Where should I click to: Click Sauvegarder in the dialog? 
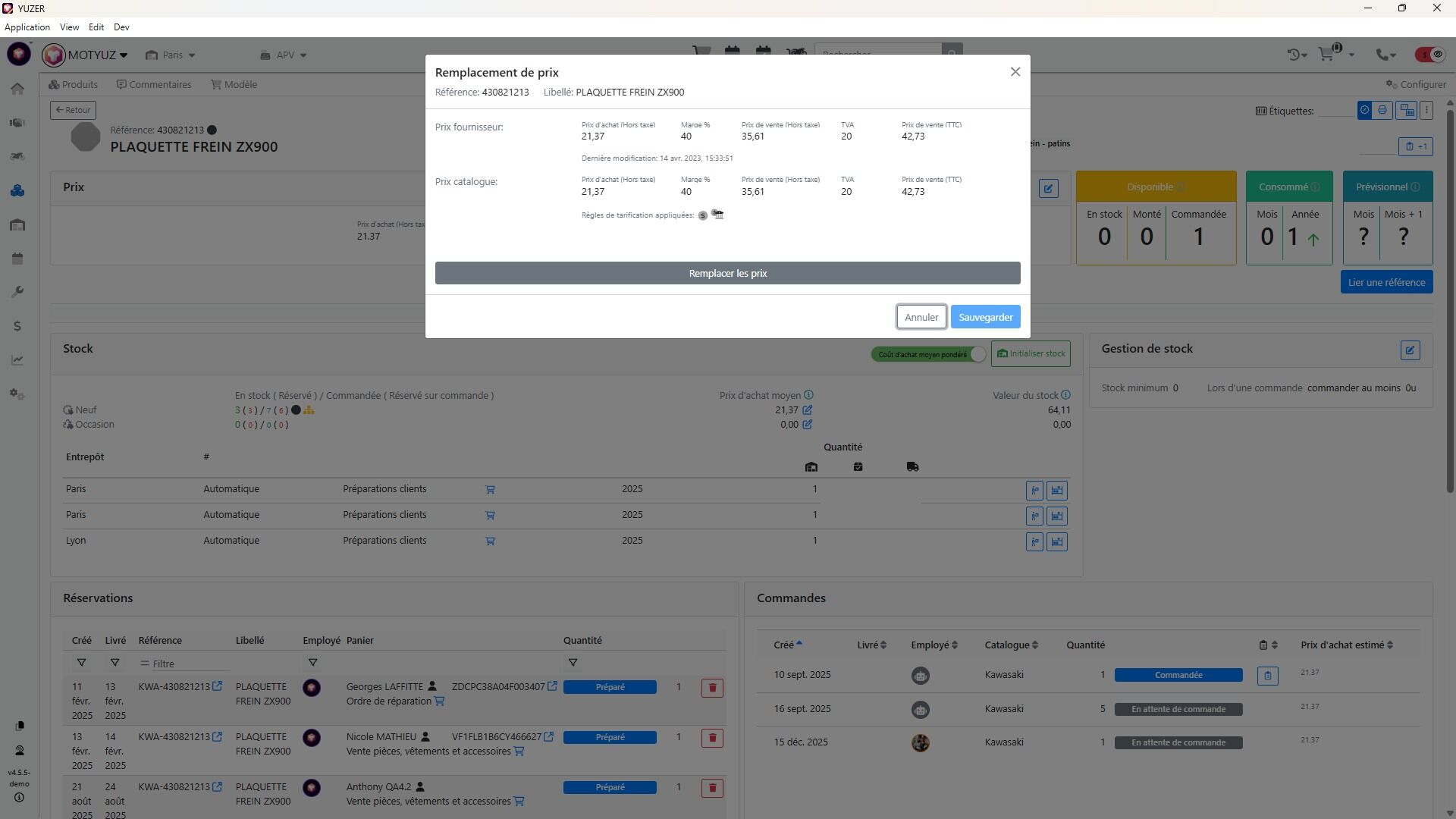(x=985, y=317)
